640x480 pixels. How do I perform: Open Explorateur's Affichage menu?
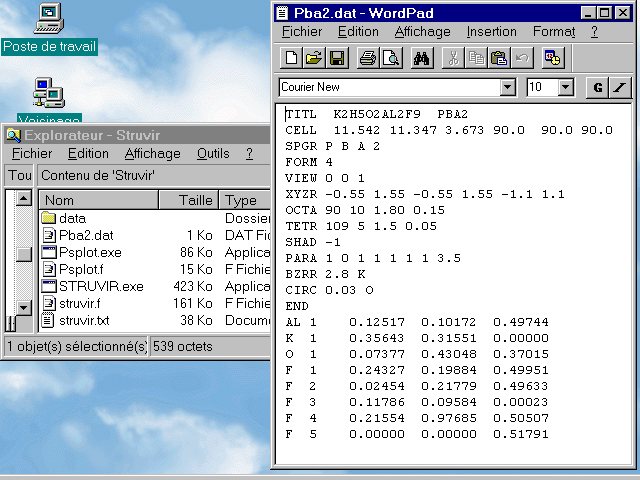point(153,153)
